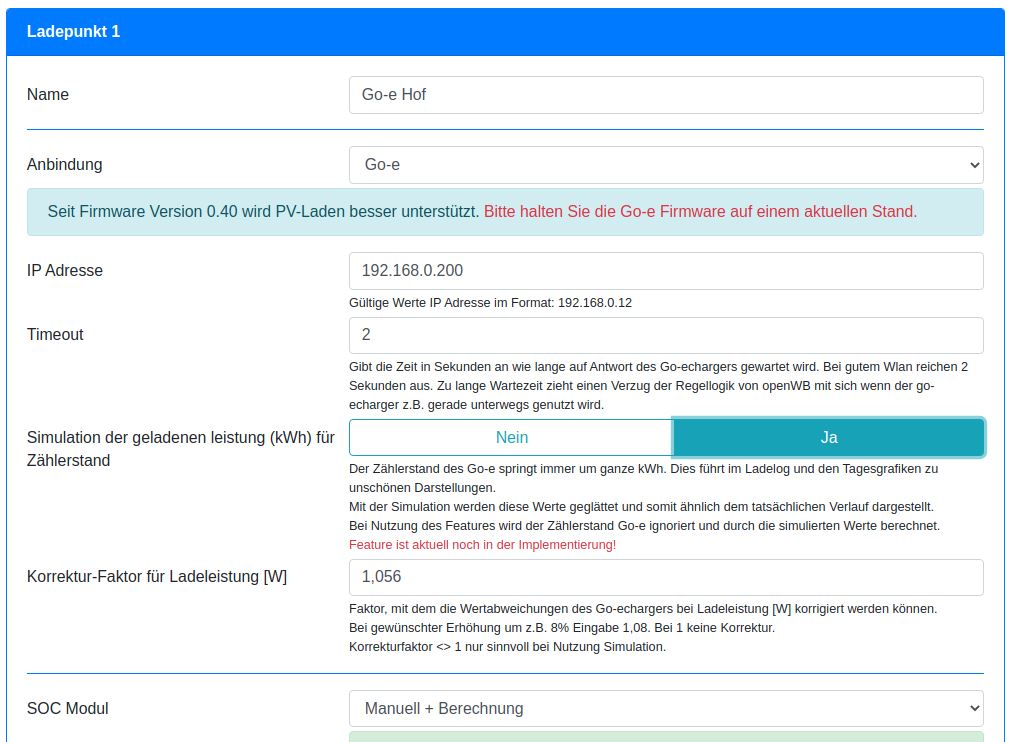Open the Anbindung dropdown showing Go-e
The width and height of the screenshot is (1011, 742).
[x=666, y=165]
